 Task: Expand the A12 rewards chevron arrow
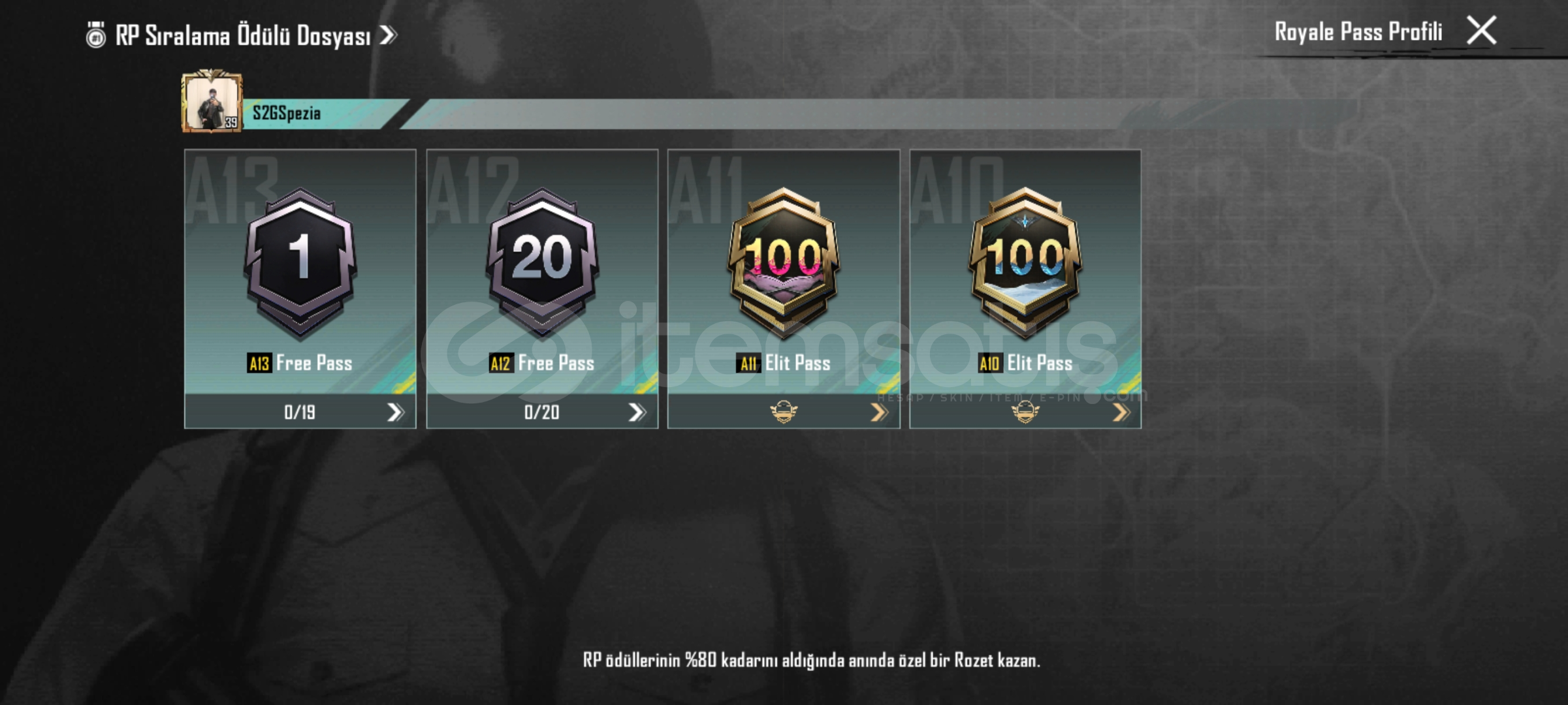click(x=637, y=412)
